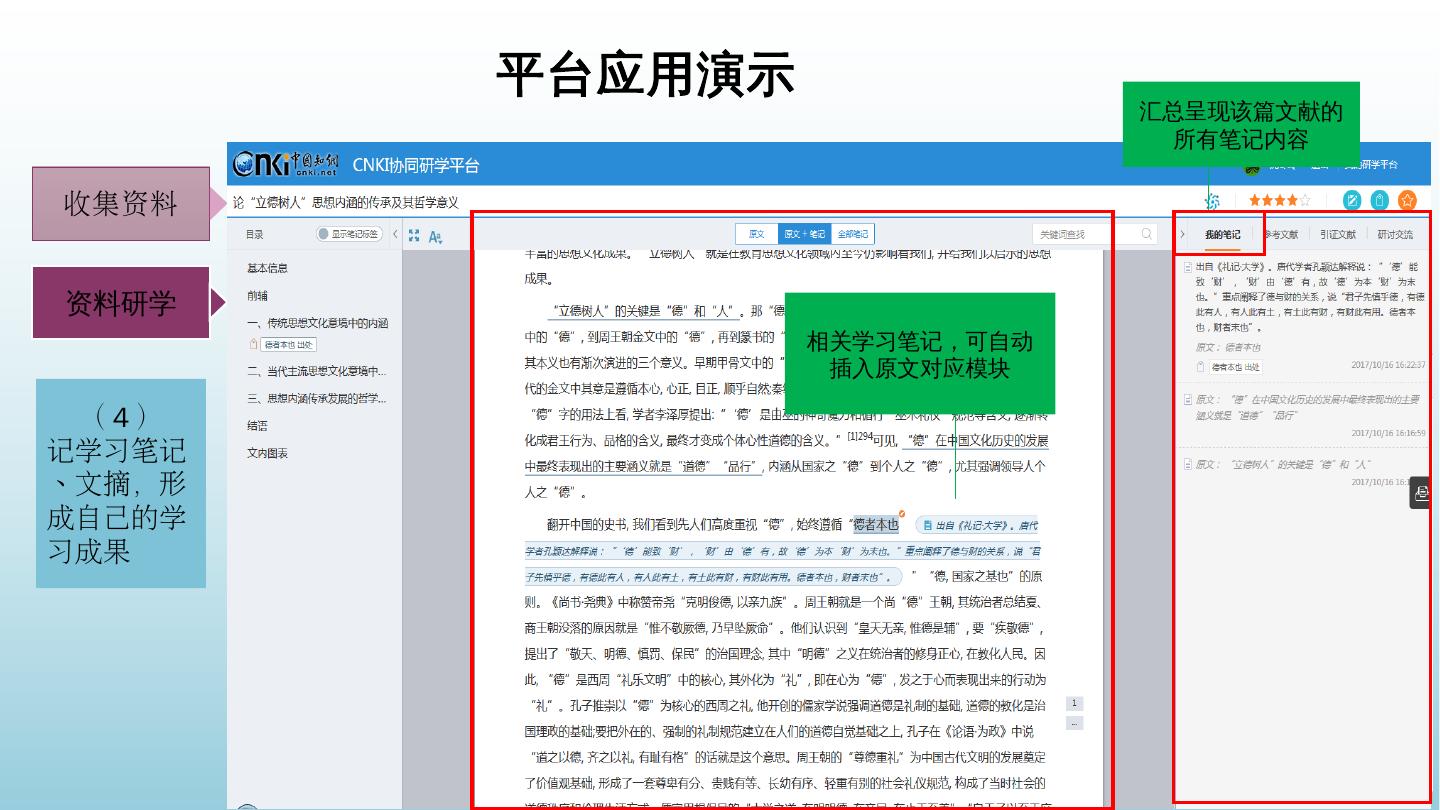This screenshot has width=1440, height=810.
Task: Show the 全部笔记 view tab
Action: point(853,234)
